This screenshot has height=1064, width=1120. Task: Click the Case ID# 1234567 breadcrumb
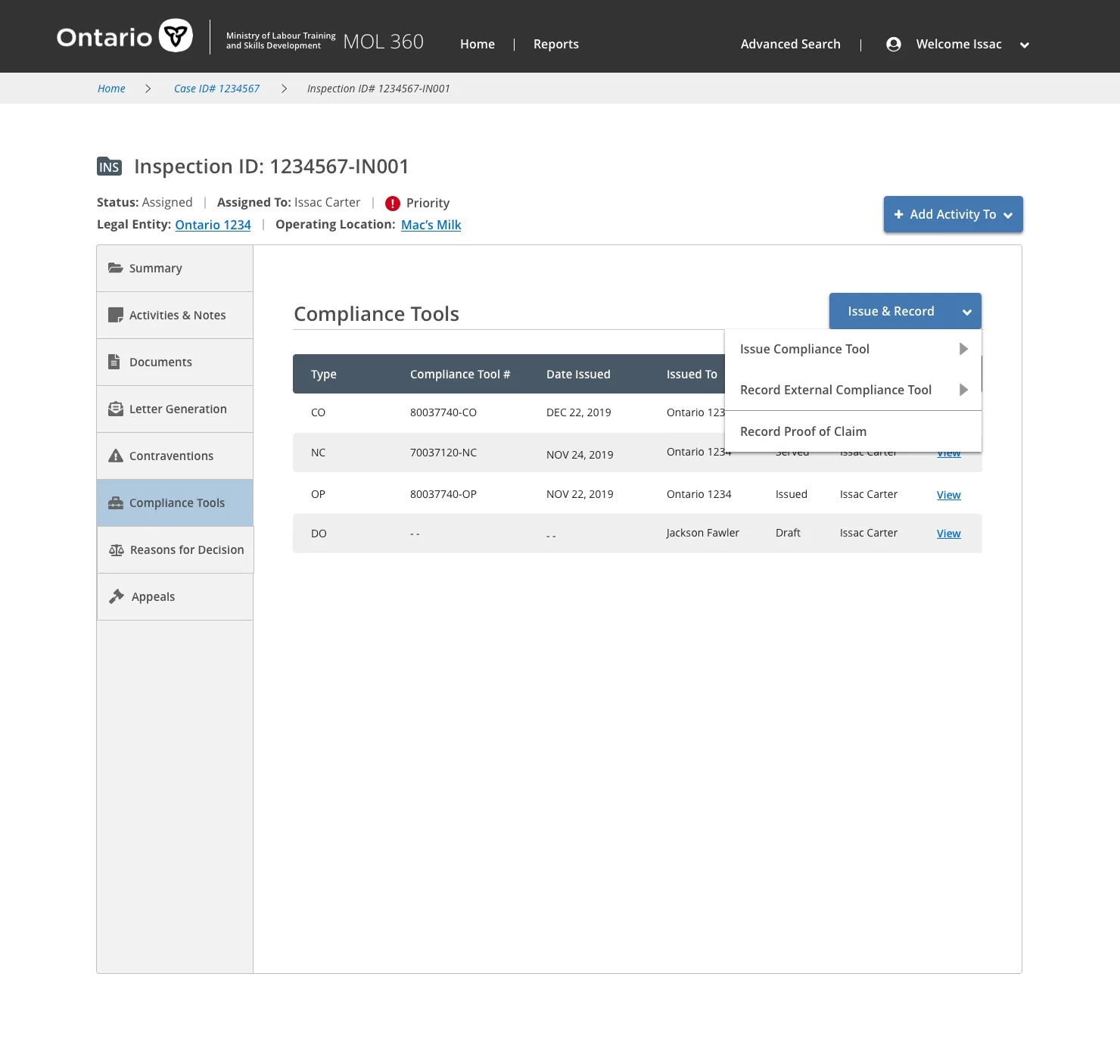point(216,89)
